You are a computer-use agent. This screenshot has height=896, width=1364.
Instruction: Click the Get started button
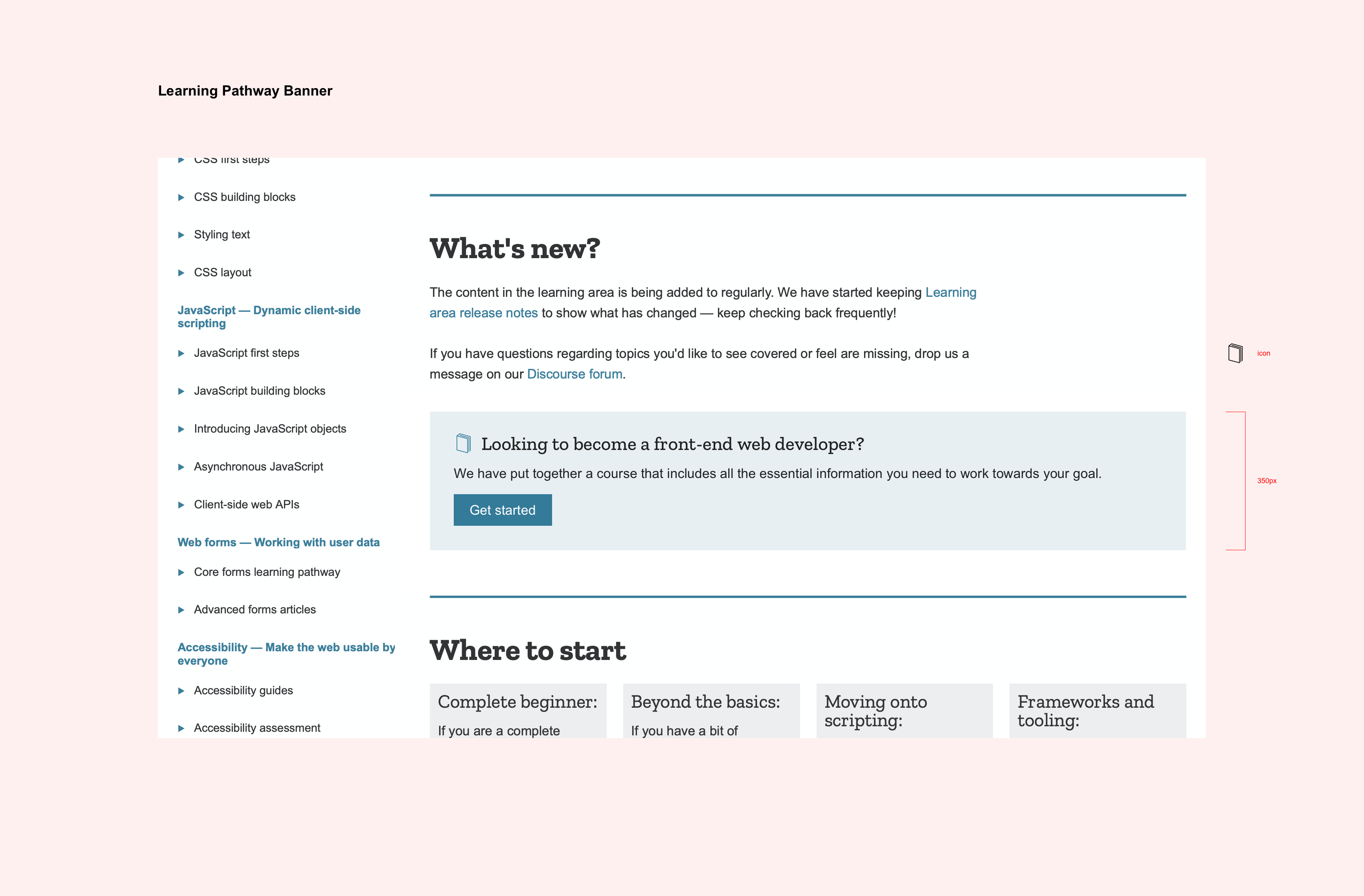[x=502, y=509]
